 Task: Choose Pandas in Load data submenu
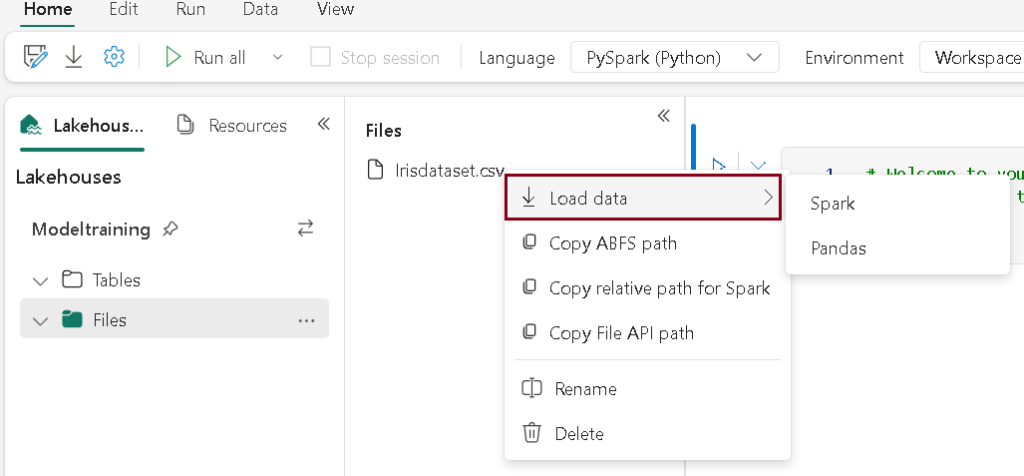coord(838,248)
